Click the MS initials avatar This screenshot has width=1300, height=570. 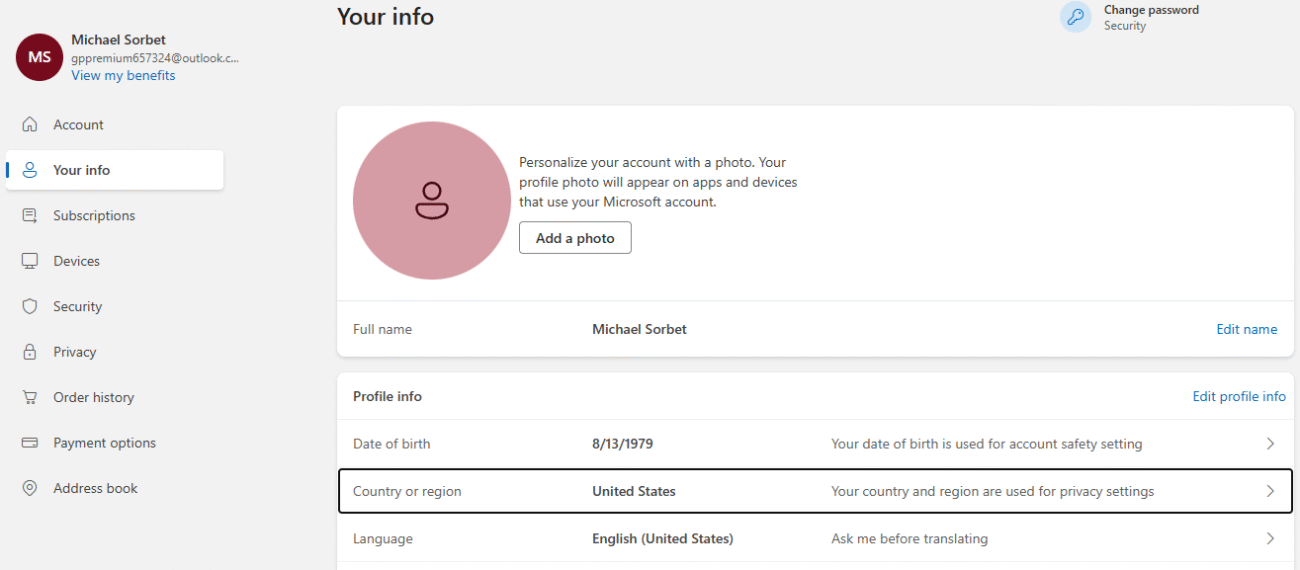(39, 57)
